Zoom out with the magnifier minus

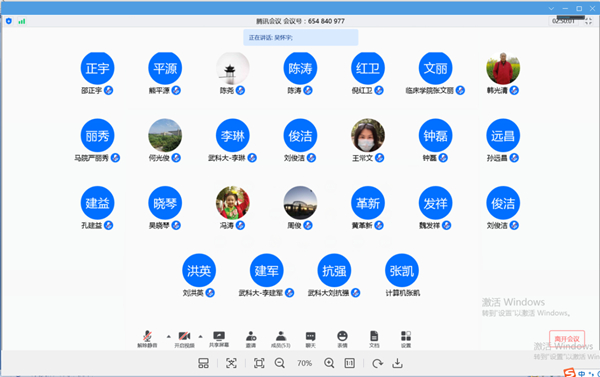click(280, 363)
